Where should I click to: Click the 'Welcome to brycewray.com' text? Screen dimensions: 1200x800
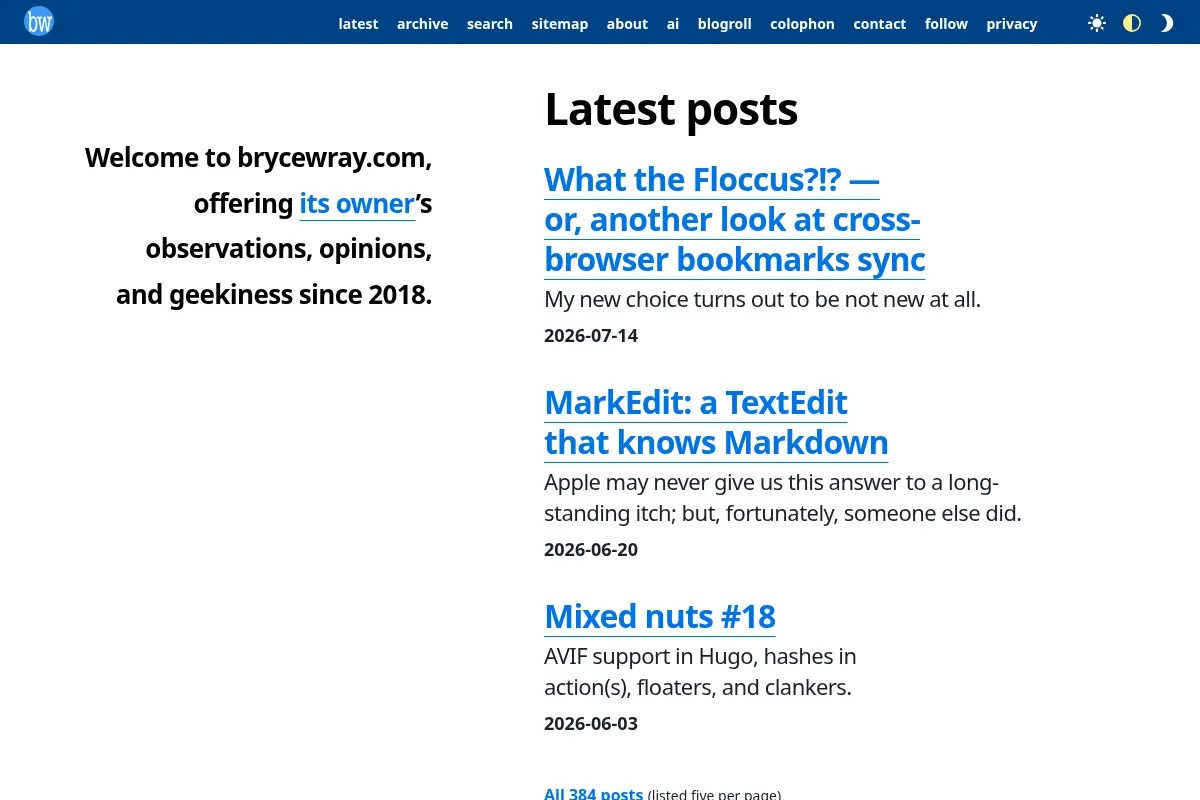pyautogui.click(x=258, y=158)
